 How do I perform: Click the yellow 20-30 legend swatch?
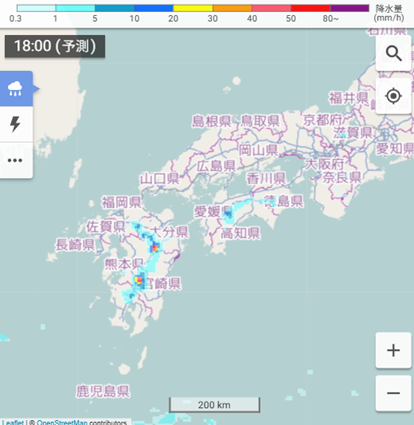tap(193, 8)
